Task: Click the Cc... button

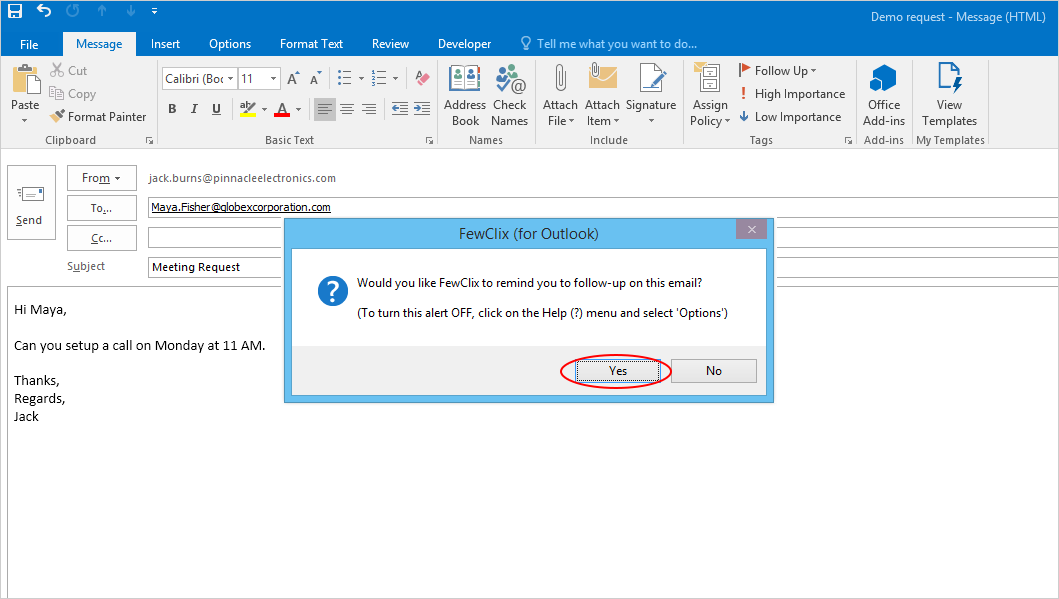Action: point(102,238)
